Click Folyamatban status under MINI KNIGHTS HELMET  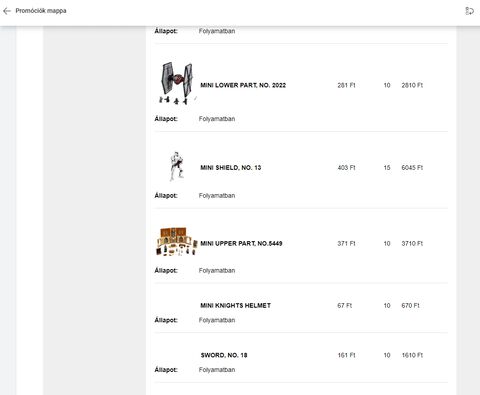(217, 320)
